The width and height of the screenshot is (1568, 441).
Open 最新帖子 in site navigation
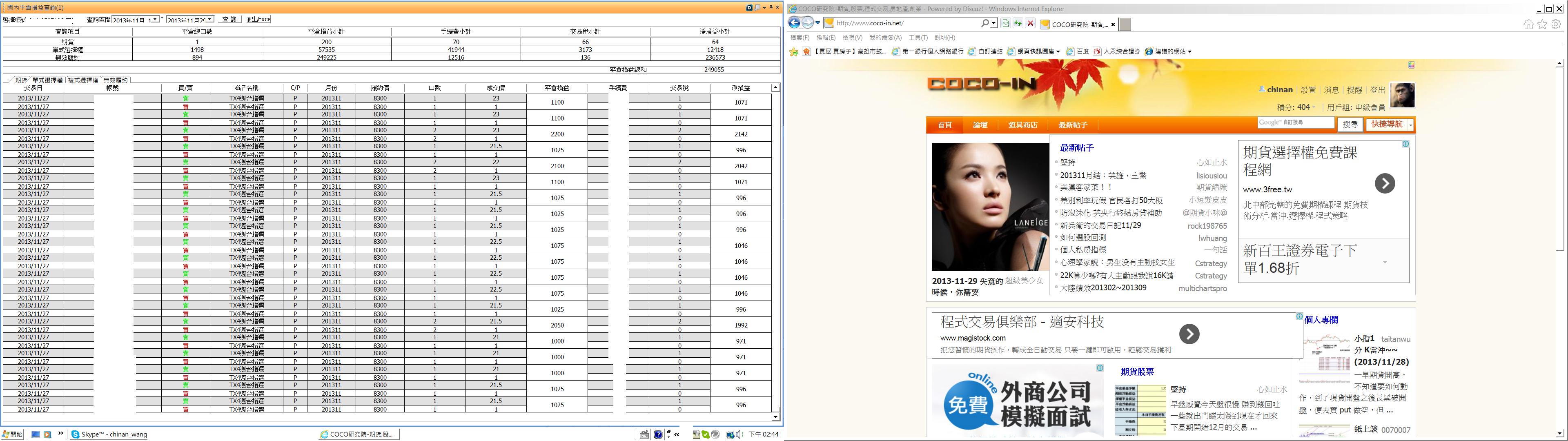pos(1073,125)
